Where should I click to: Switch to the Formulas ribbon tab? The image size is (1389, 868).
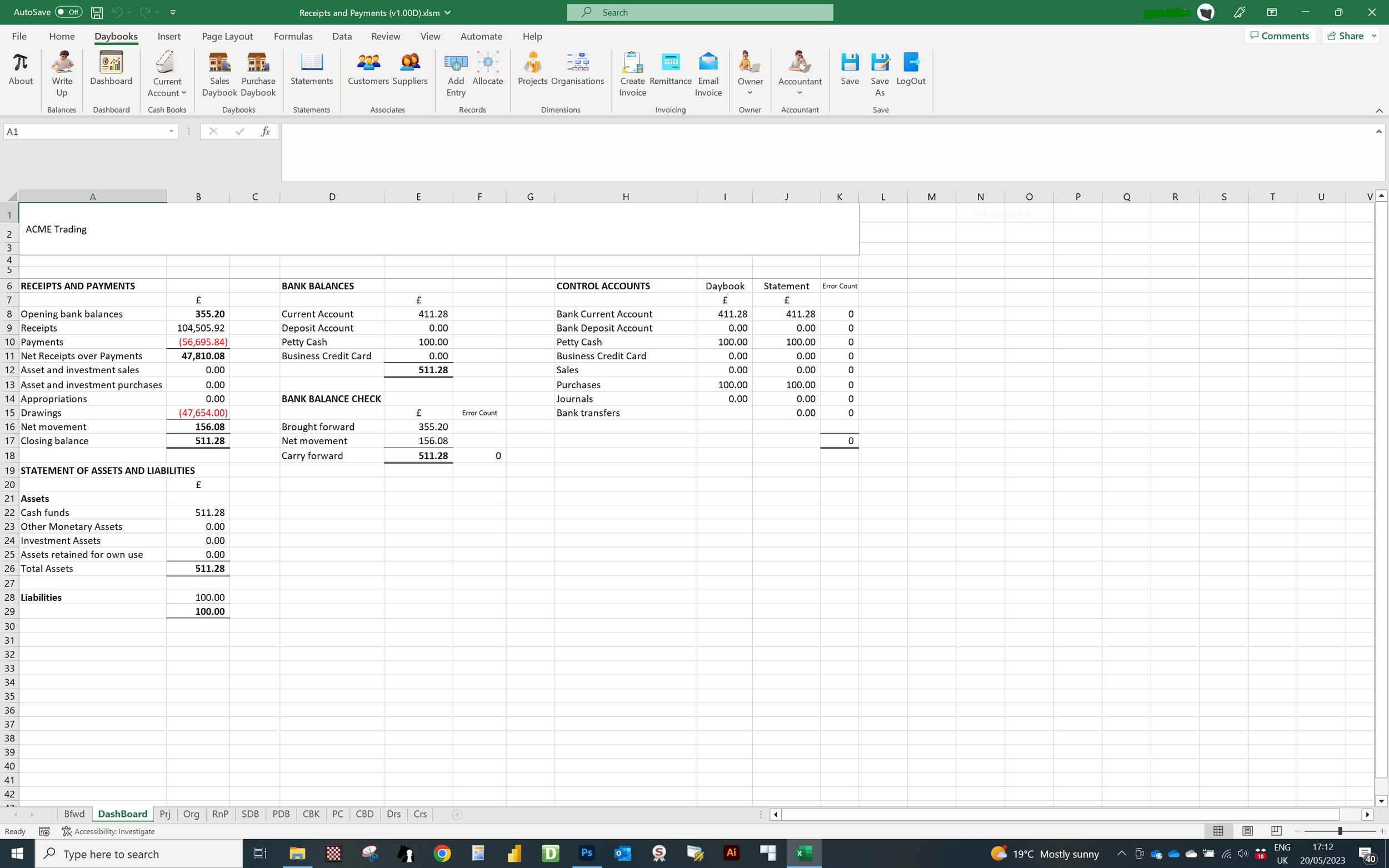point(293,36)
